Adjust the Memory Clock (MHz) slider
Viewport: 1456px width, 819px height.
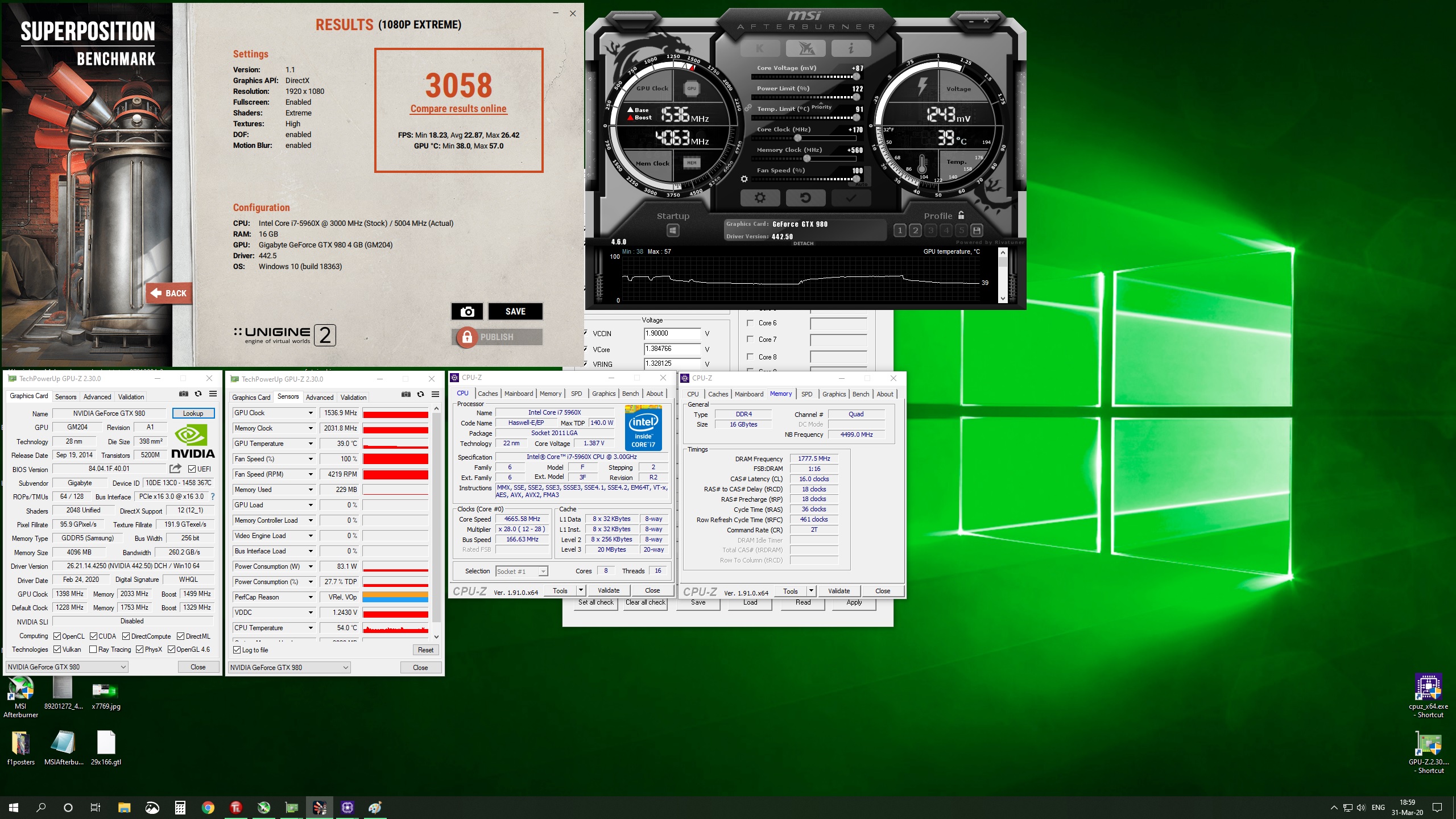pyautogui.click(x=804, y=159)
